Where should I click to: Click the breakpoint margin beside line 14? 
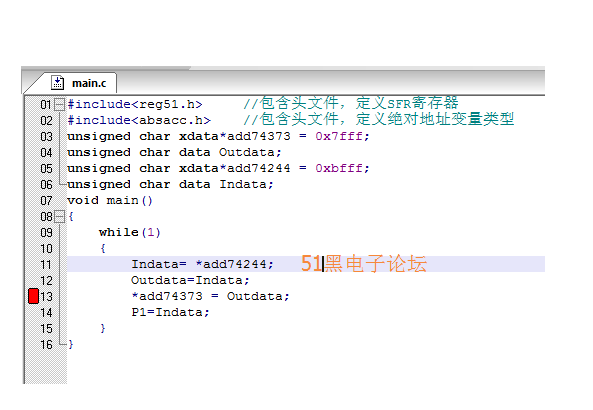[x=33, y=312]
